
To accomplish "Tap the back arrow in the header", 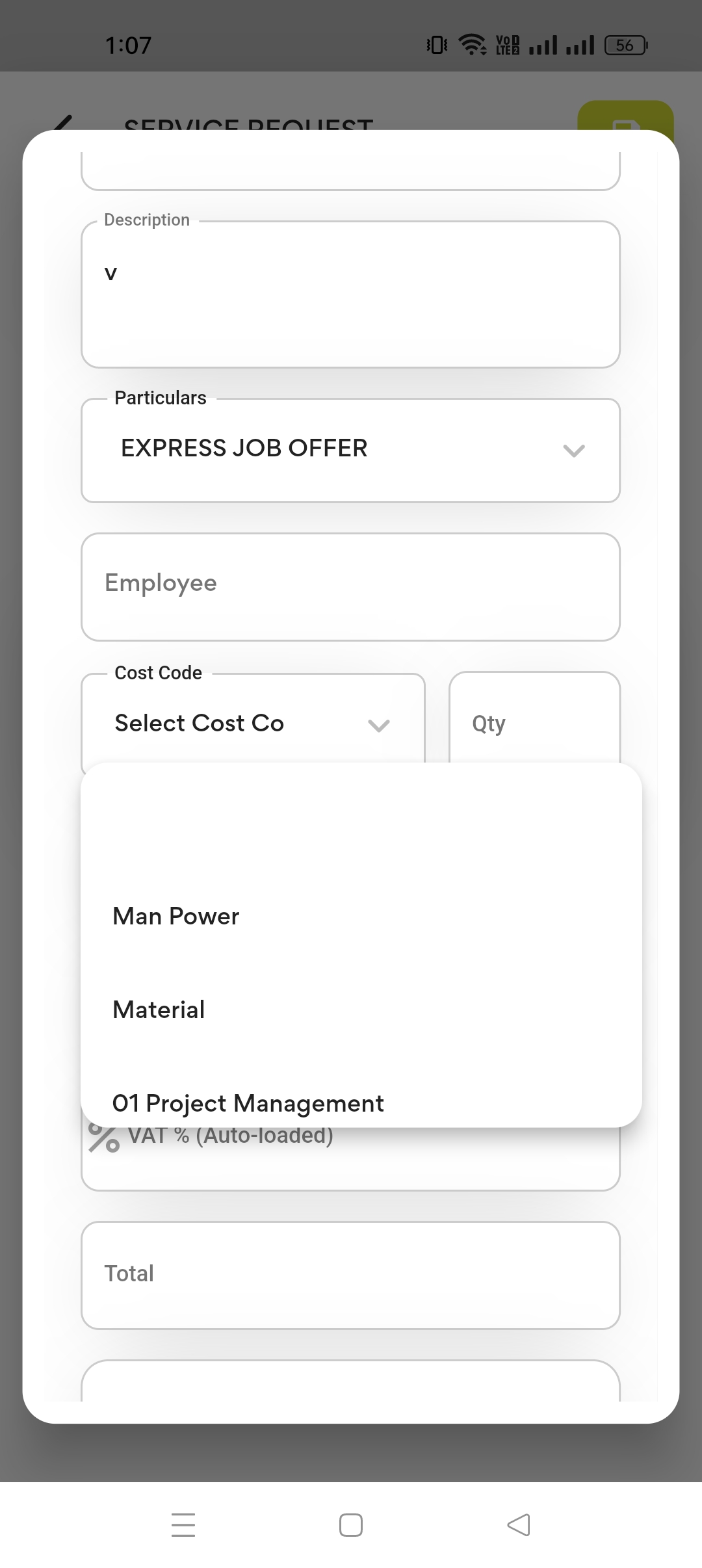I will coord(63,122).
